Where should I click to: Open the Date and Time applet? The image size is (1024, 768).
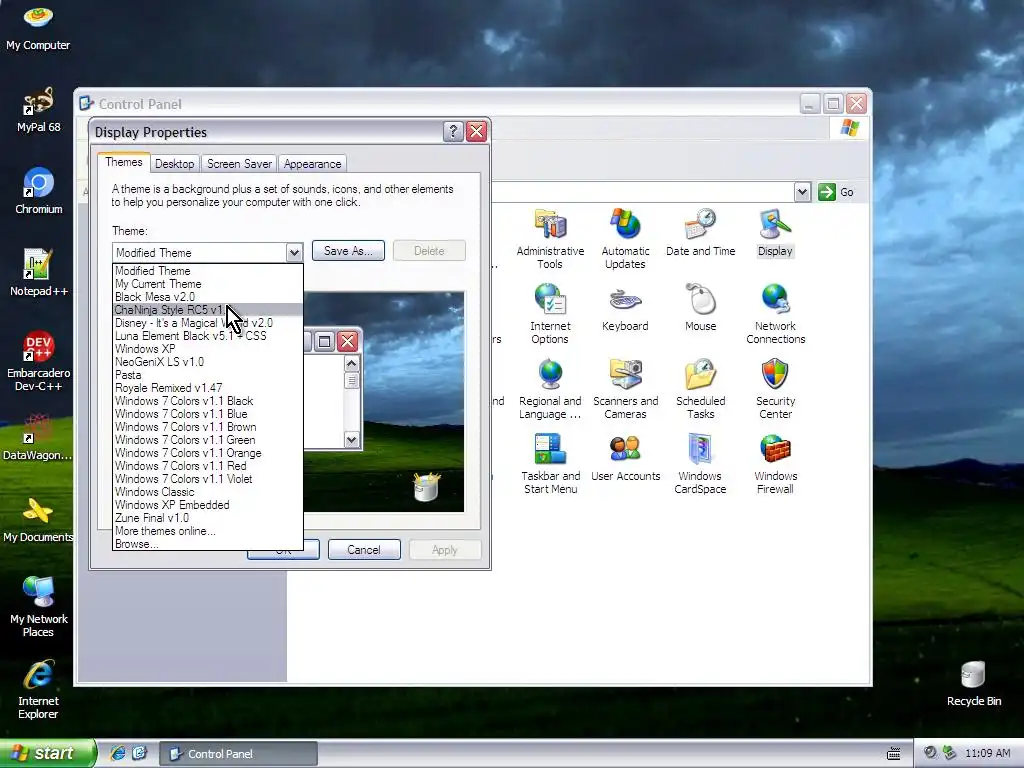pyautogui.click(x=700, y=232)
